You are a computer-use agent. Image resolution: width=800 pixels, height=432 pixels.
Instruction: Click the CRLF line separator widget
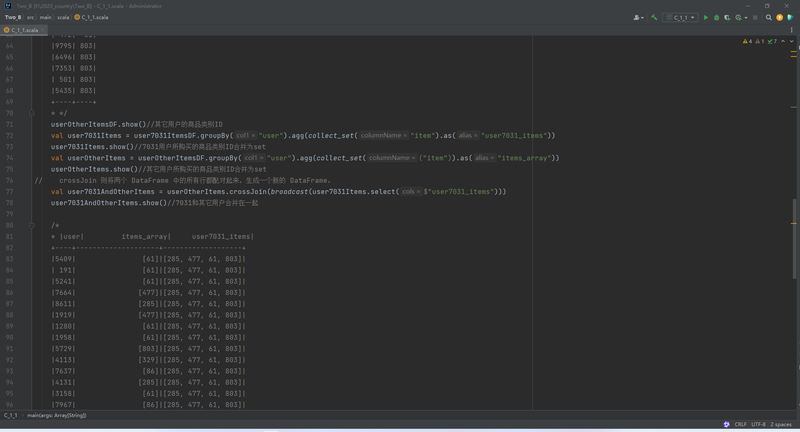pos(740,424)
